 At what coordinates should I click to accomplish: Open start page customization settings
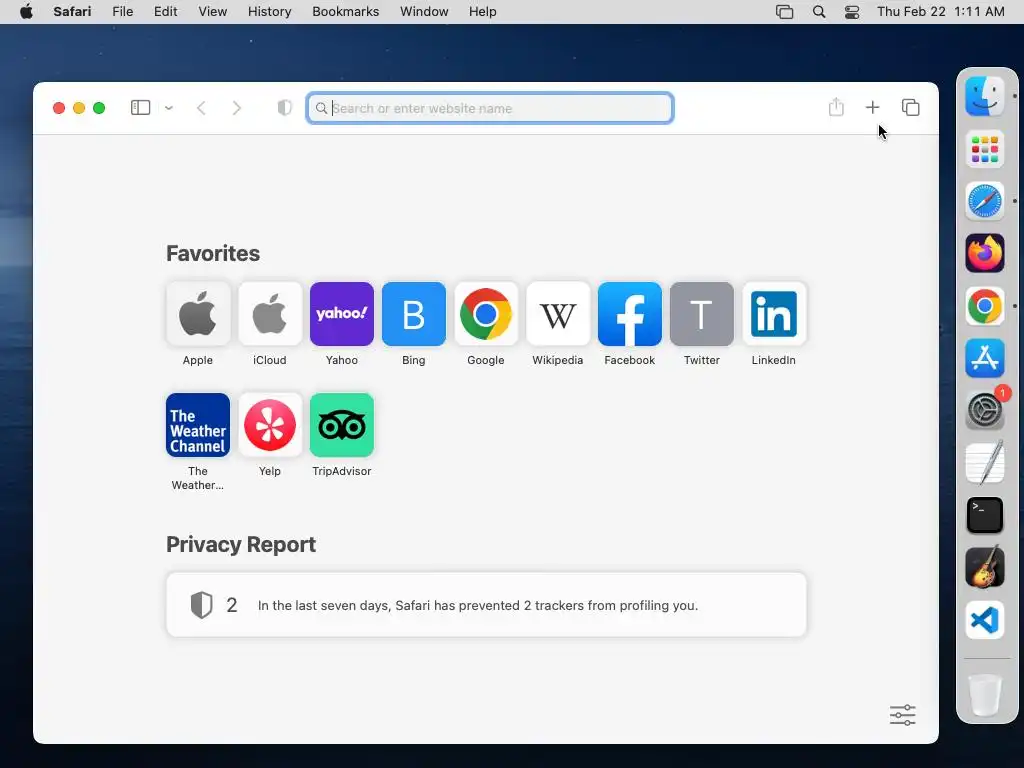click(x=903, y=715)
